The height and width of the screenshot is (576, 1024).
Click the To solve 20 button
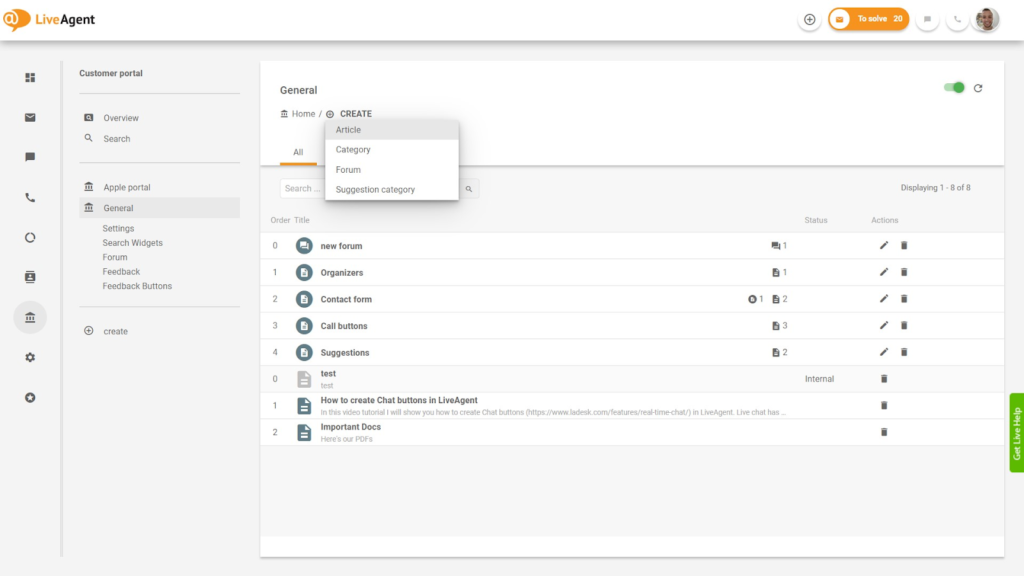869,20
